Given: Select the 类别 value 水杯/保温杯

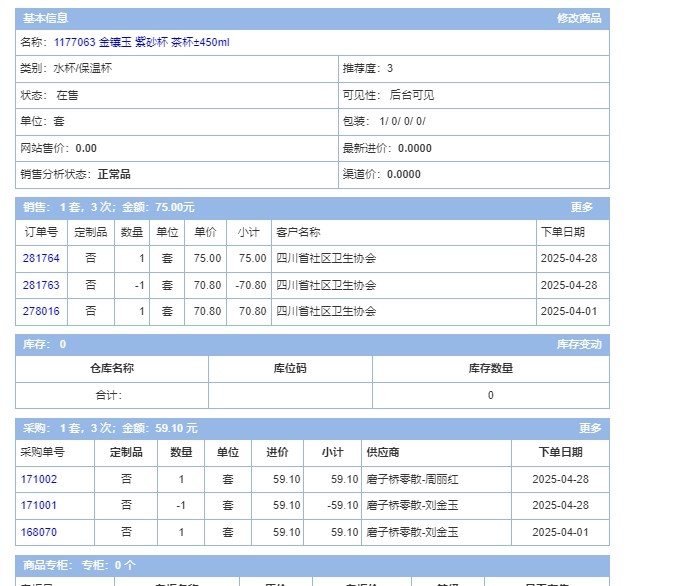Looking at the screenshot, I should tap(83, 68).
